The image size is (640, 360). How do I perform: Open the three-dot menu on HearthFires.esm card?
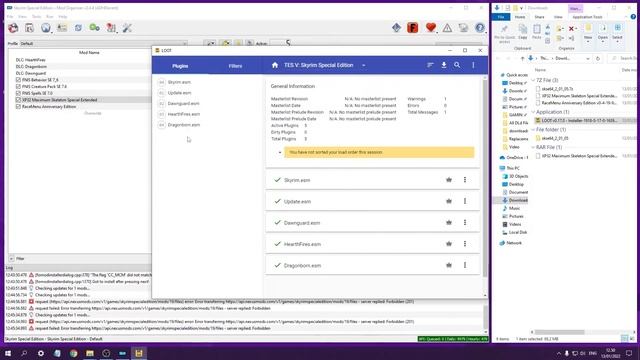[465, 244]
